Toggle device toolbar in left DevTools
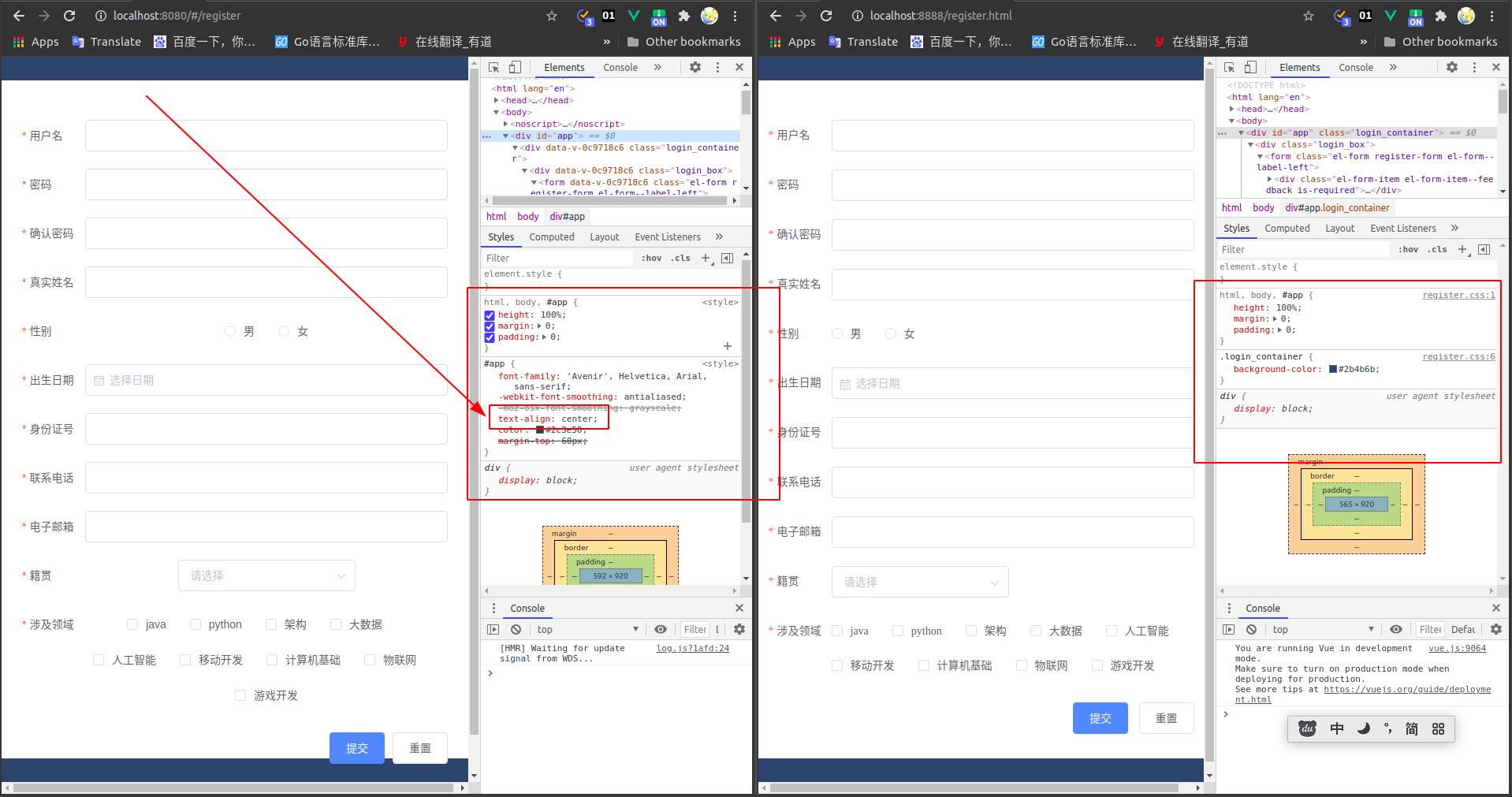Image resolution: width=1512 pixels, height=797 pixels. tap(515, 68)
